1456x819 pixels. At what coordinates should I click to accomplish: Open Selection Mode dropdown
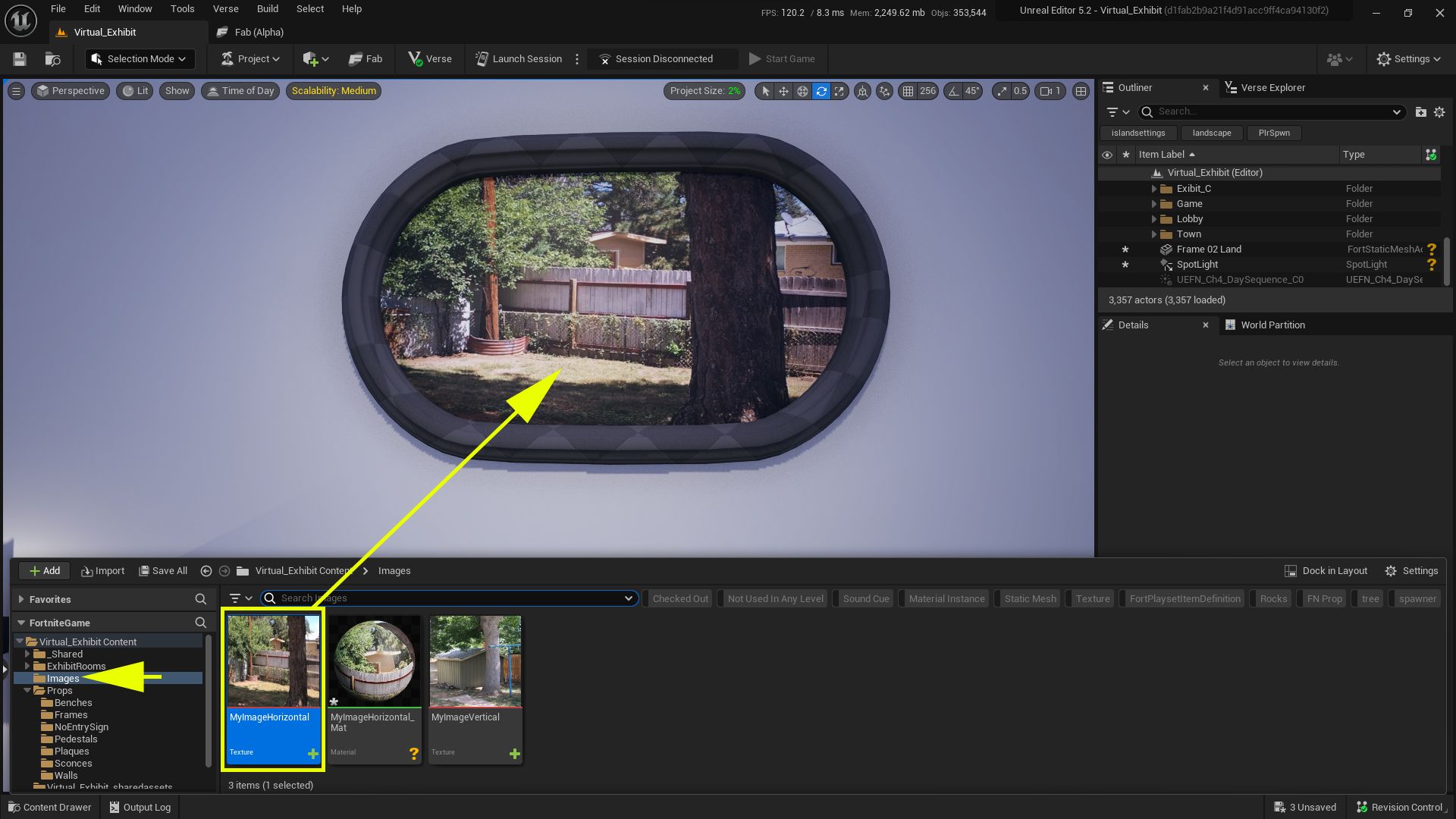140,59
